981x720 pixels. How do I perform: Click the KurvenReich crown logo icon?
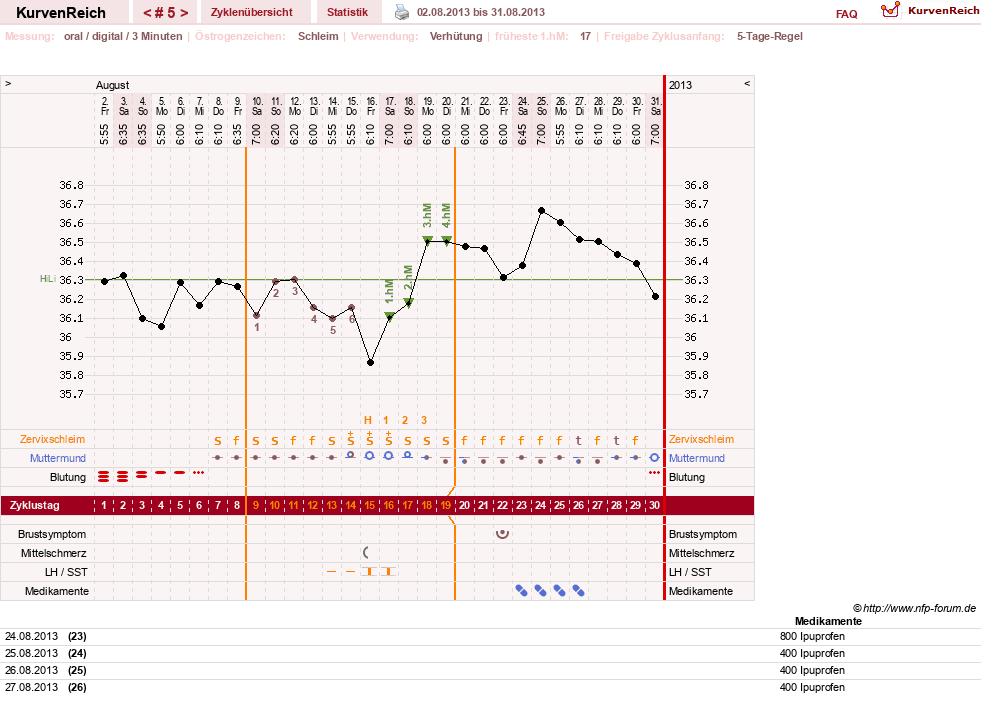pyautogui.click(x=890, y=10)
